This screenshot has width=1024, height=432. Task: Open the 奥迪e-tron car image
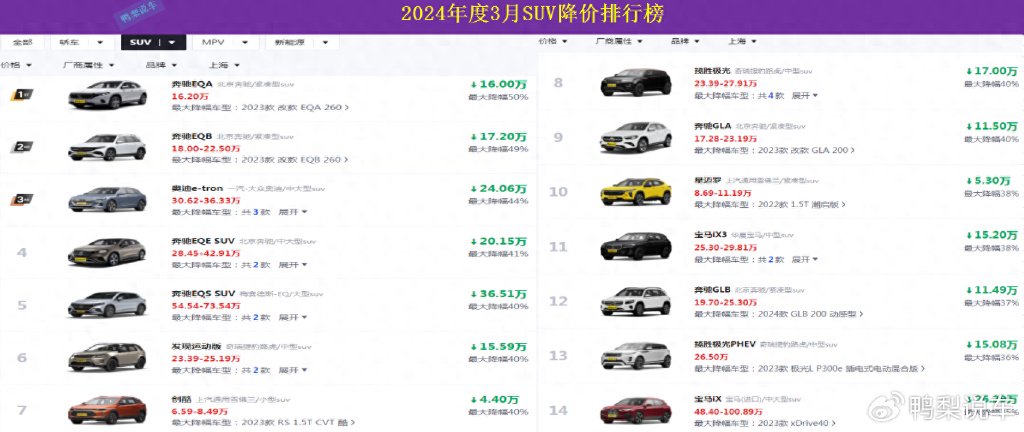tap(107, 200)
